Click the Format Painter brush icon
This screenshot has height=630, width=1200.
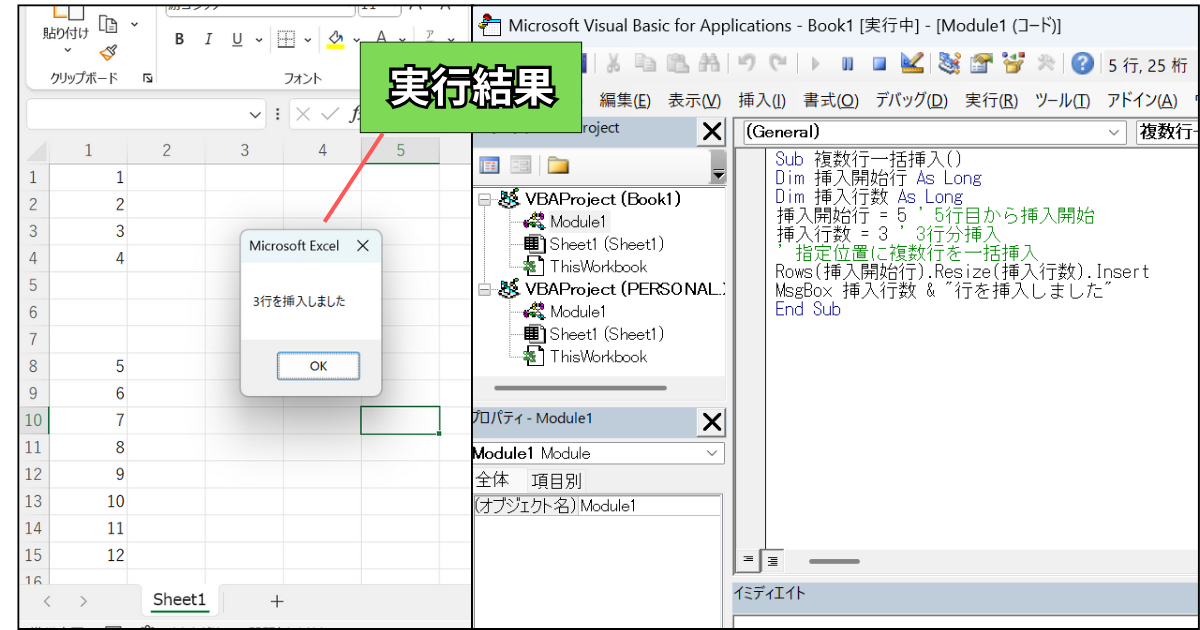click(109, 52)
